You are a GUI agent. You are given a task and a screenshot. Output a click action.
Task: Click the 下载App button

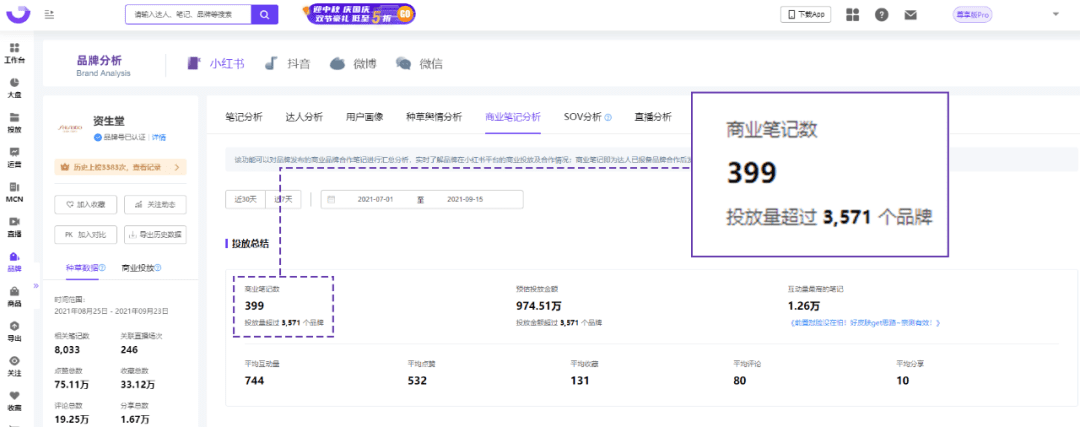[805, 14]
